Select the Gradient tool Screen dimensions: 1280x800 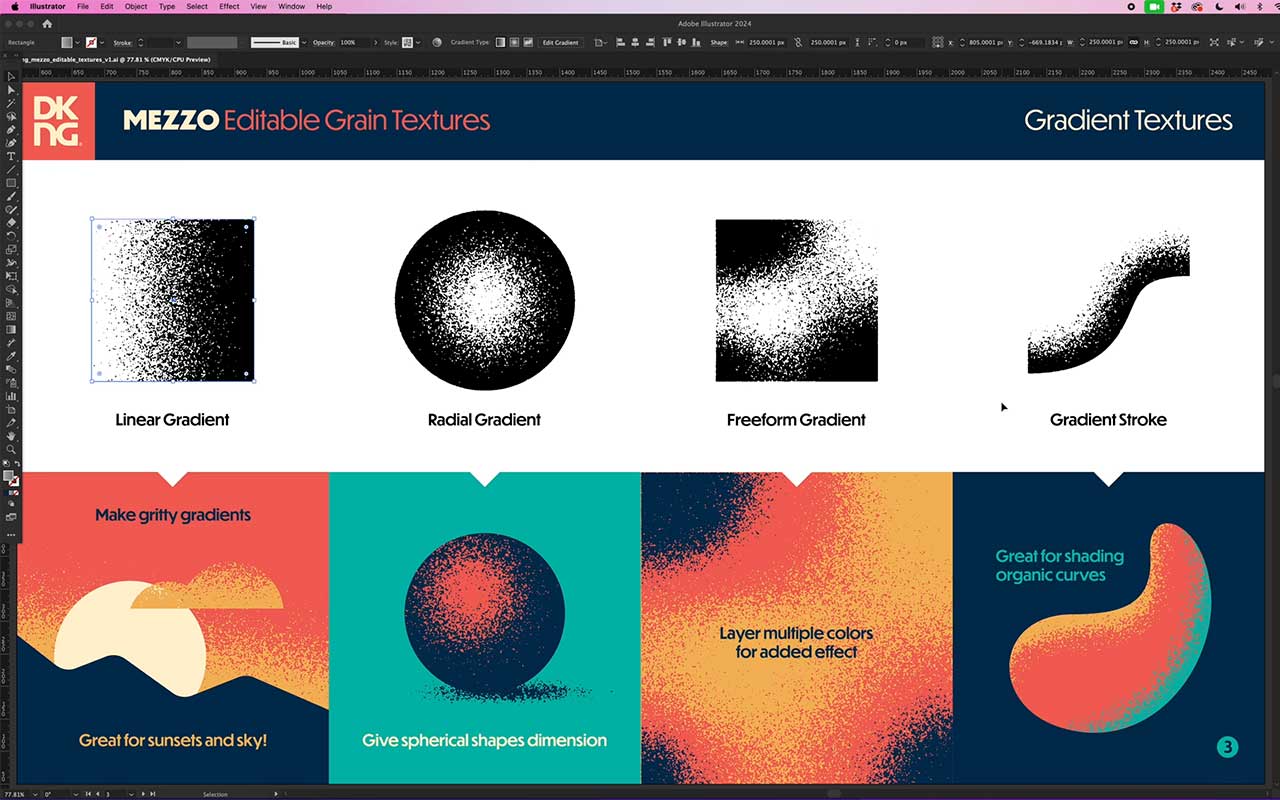coord(12,329)
